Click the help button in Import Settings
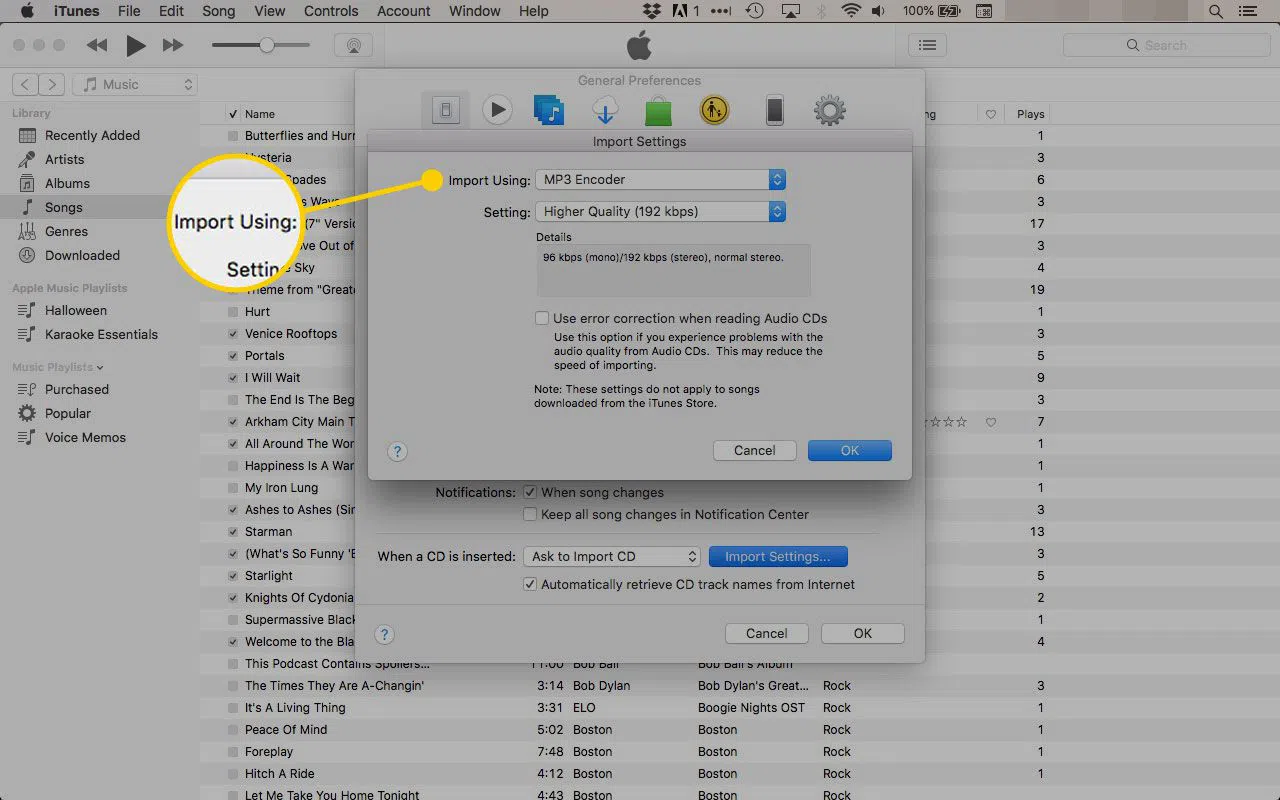The height and width of the screenshot is (800, 1280). 397,451
